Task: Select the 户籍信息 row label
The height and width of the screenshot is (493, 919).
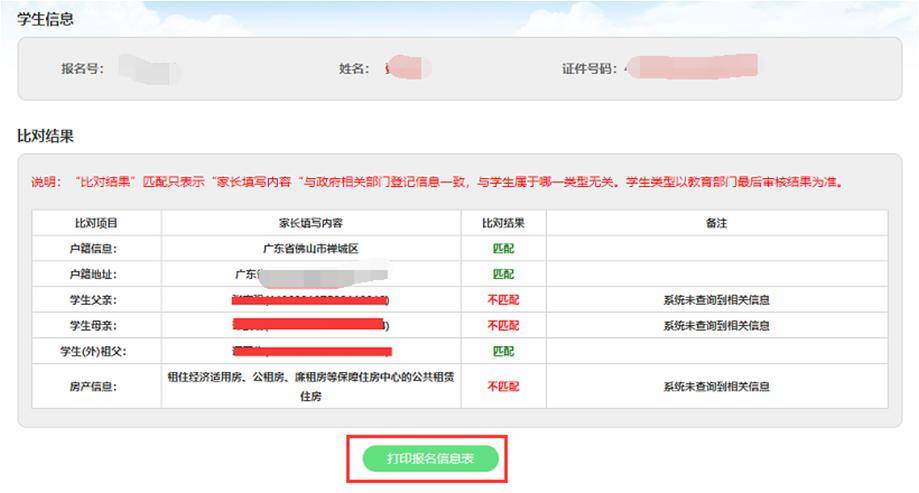Action: (93, 249)
